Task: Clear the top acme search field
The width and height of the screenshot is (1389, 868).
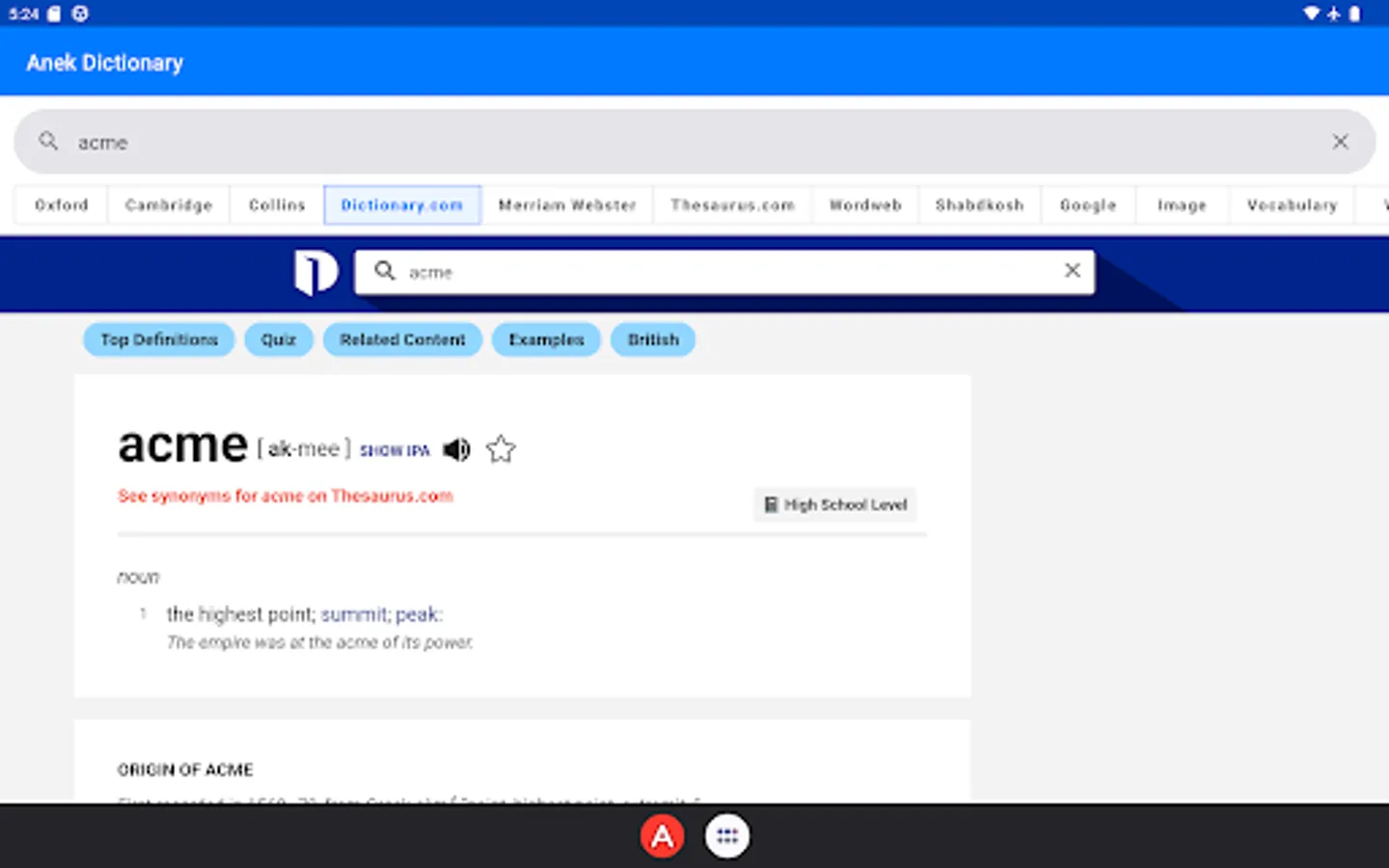Action: [x=1340, y=142]
